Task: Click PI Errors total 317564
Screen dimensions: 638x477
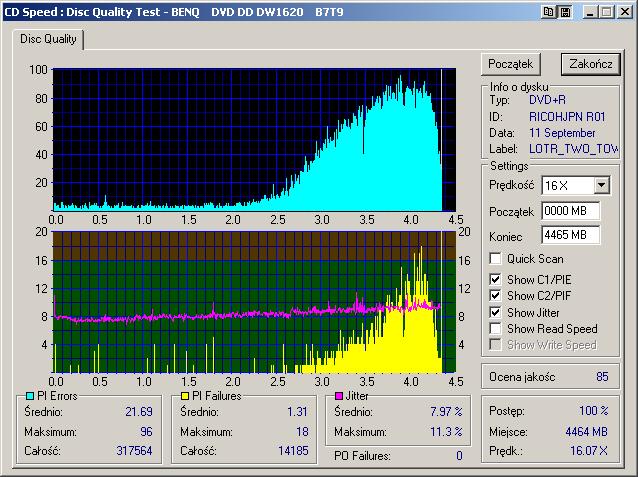Action: point(134,451)
